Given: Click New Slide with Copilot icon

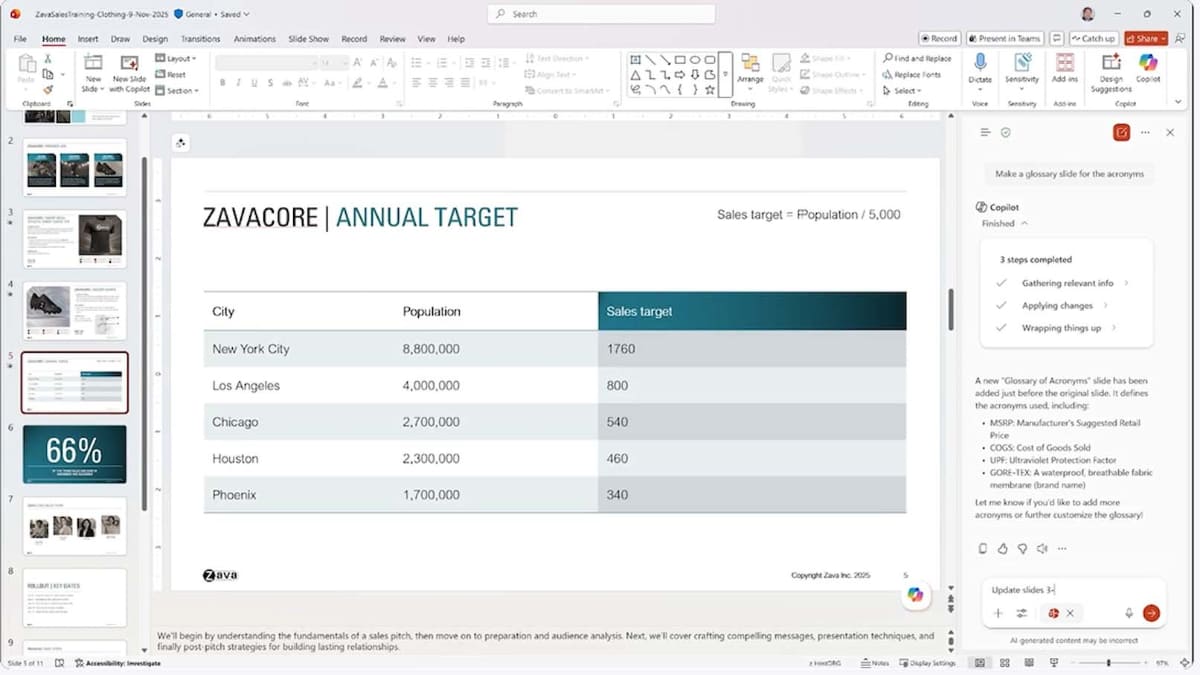Looking at the screenshot, I should (x=129, y=62).
